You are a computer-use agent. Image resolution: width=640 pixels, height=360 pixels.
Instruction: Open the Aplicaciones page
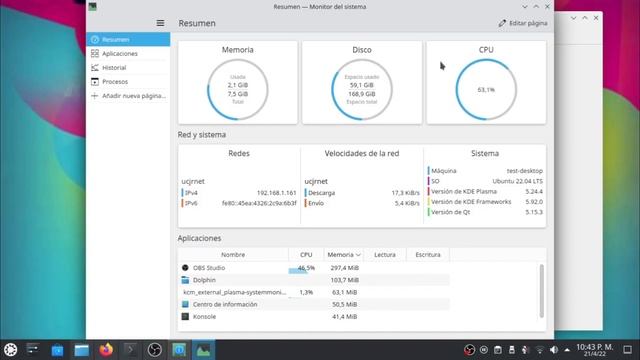pos(128,53)
